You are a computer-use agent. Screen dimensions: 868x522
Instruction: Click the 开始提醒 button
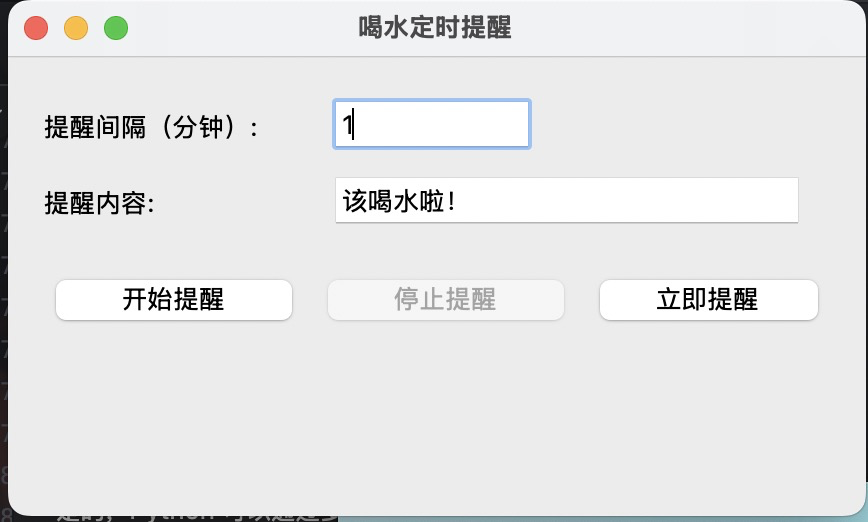pos(174,299)
